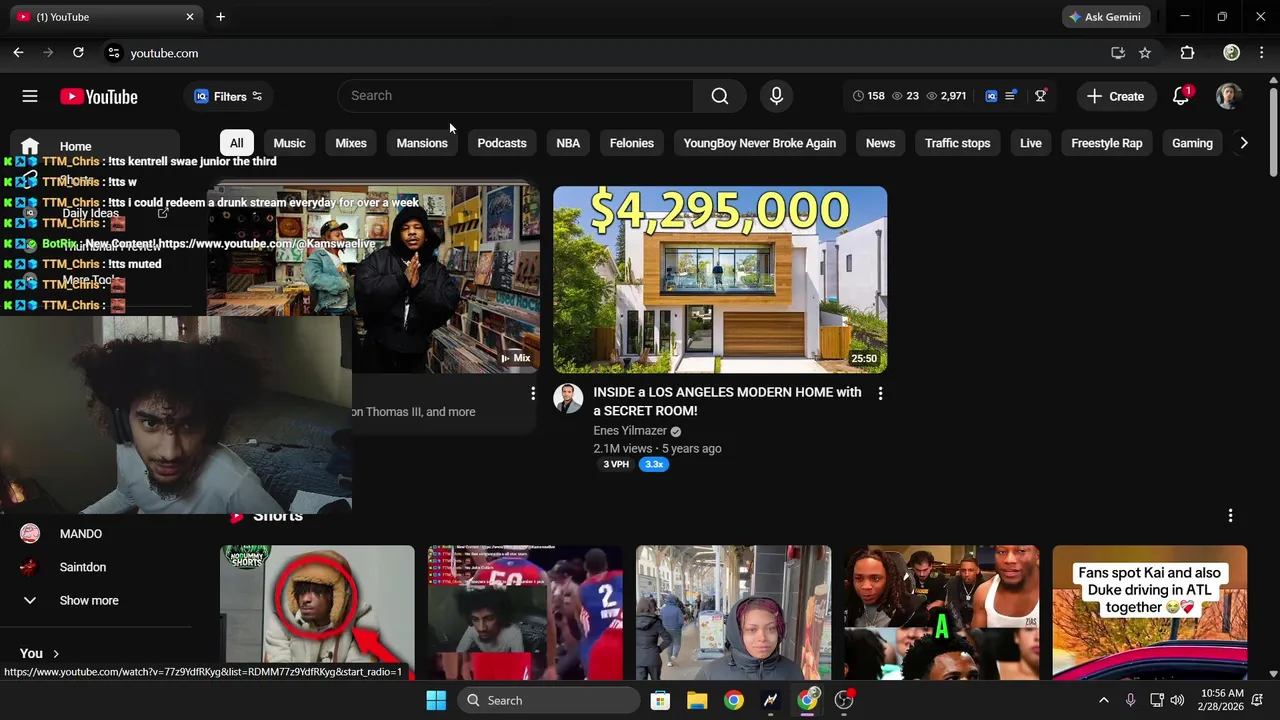Open three-dot menu for the Mix card
Image resolution: width=1280 pixels, height=720 pixels.
[533, 394]
